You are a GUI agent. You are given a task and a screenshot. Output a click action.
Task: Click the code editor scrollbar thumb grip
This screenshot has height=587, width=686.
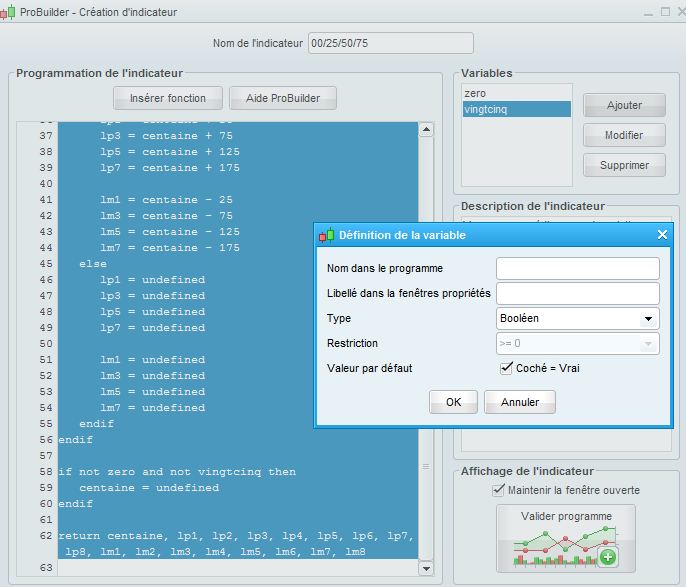point(426,467)
